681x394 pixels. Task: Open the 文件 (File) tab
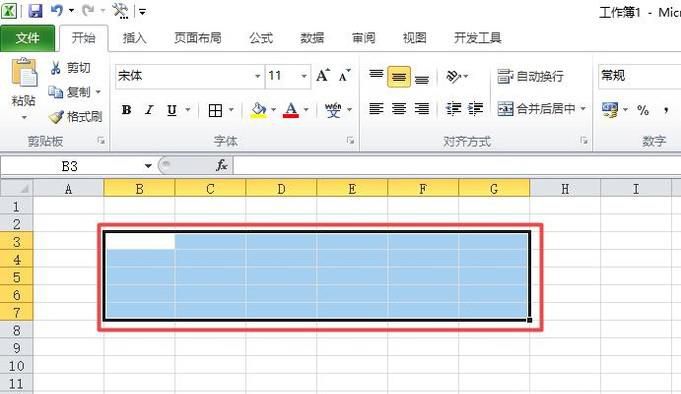click(27, 38)
